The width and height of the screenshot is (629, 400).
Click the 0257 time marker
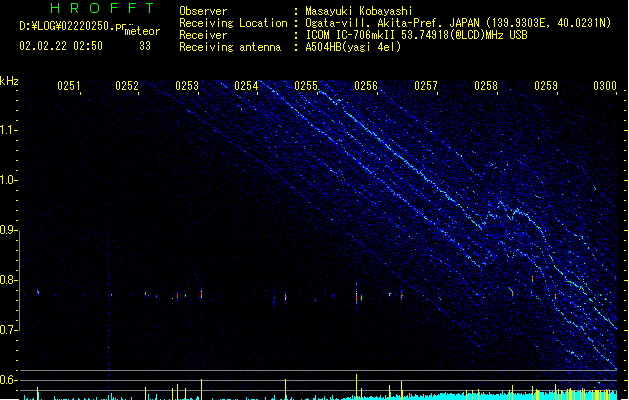[426, 86]
